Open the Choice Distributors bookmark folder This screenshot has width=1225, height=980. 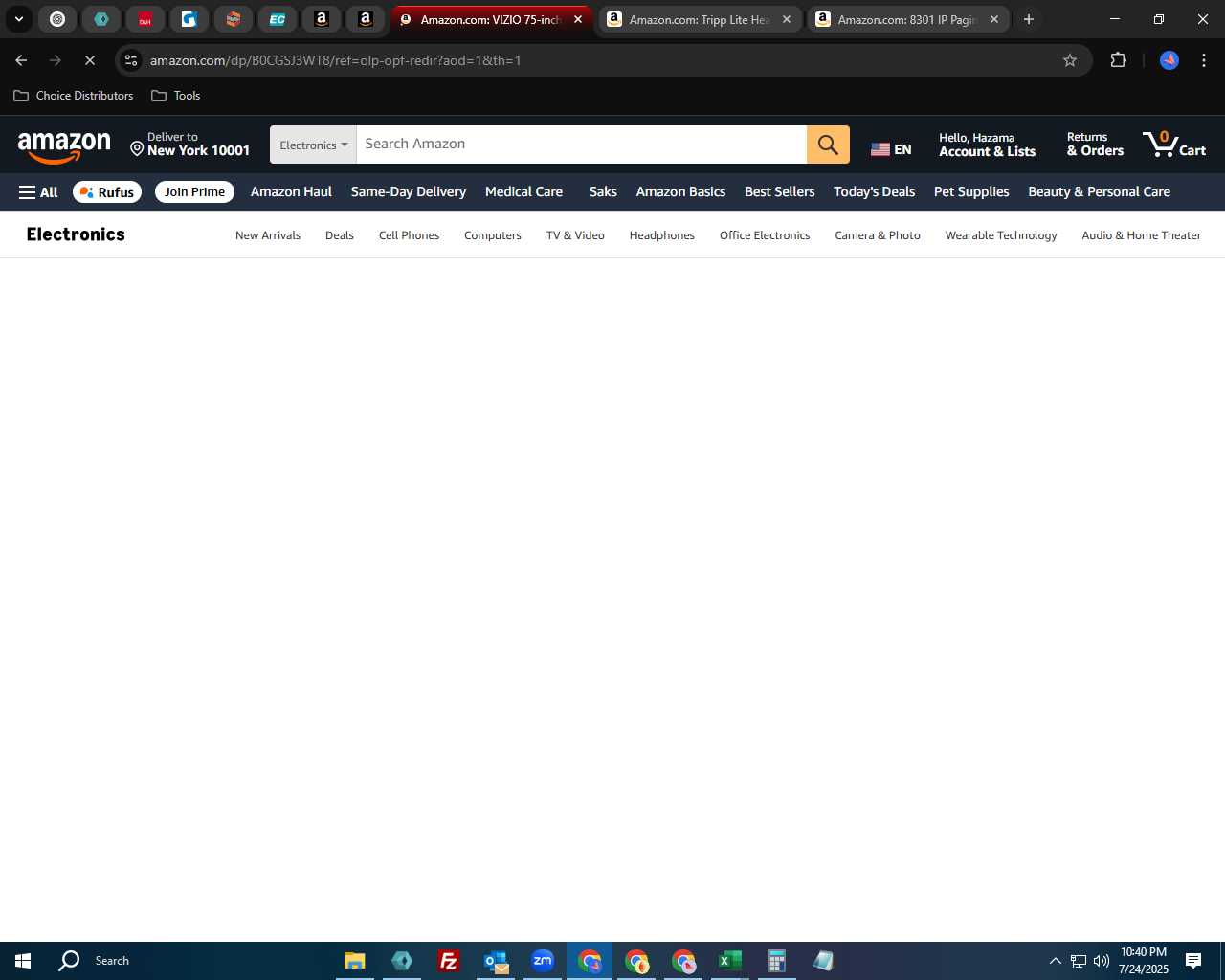coord(74,96)
